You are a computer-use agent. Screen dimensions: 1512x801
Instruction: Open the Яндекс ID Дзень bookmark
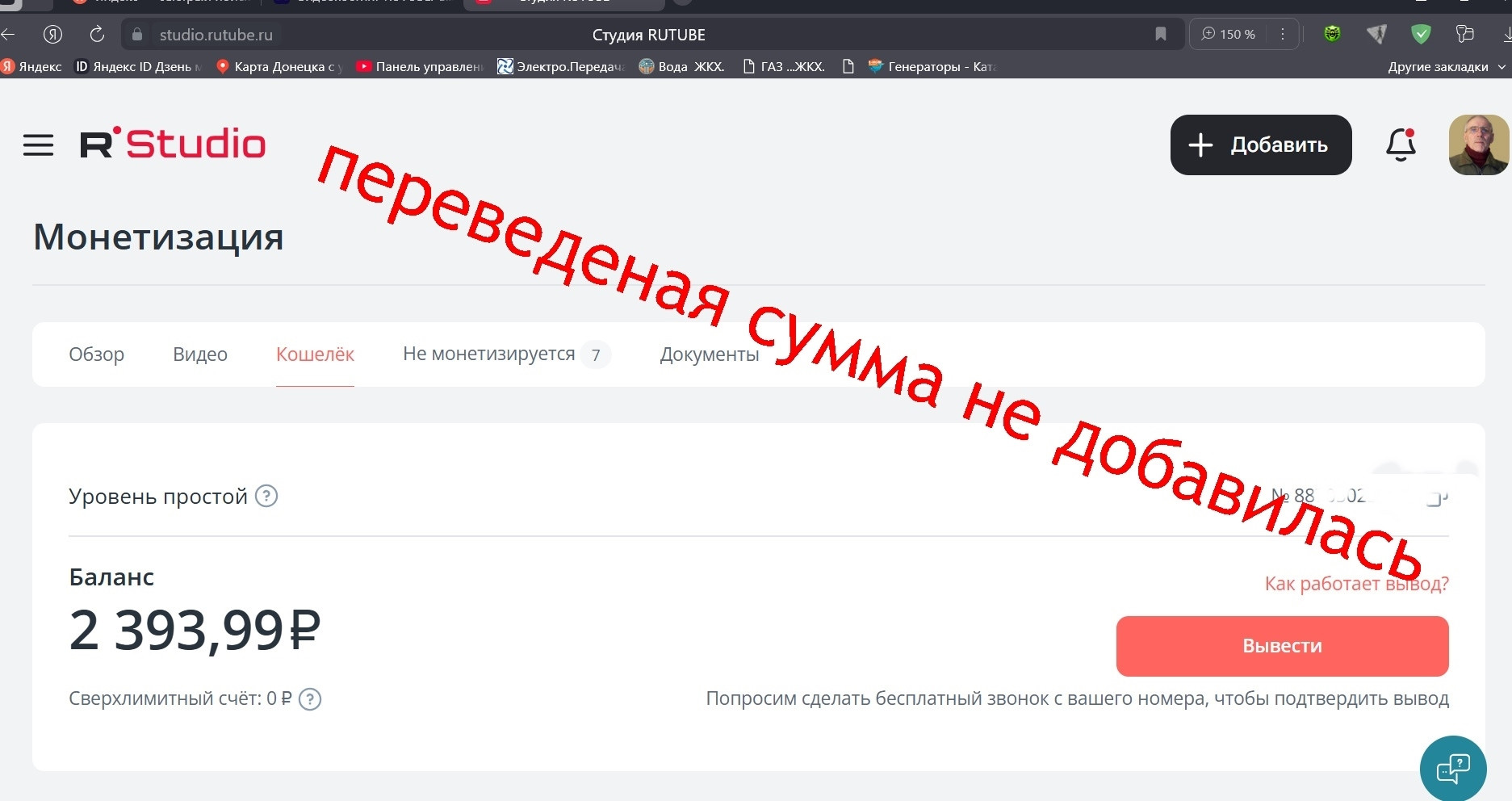coord(138,66)
